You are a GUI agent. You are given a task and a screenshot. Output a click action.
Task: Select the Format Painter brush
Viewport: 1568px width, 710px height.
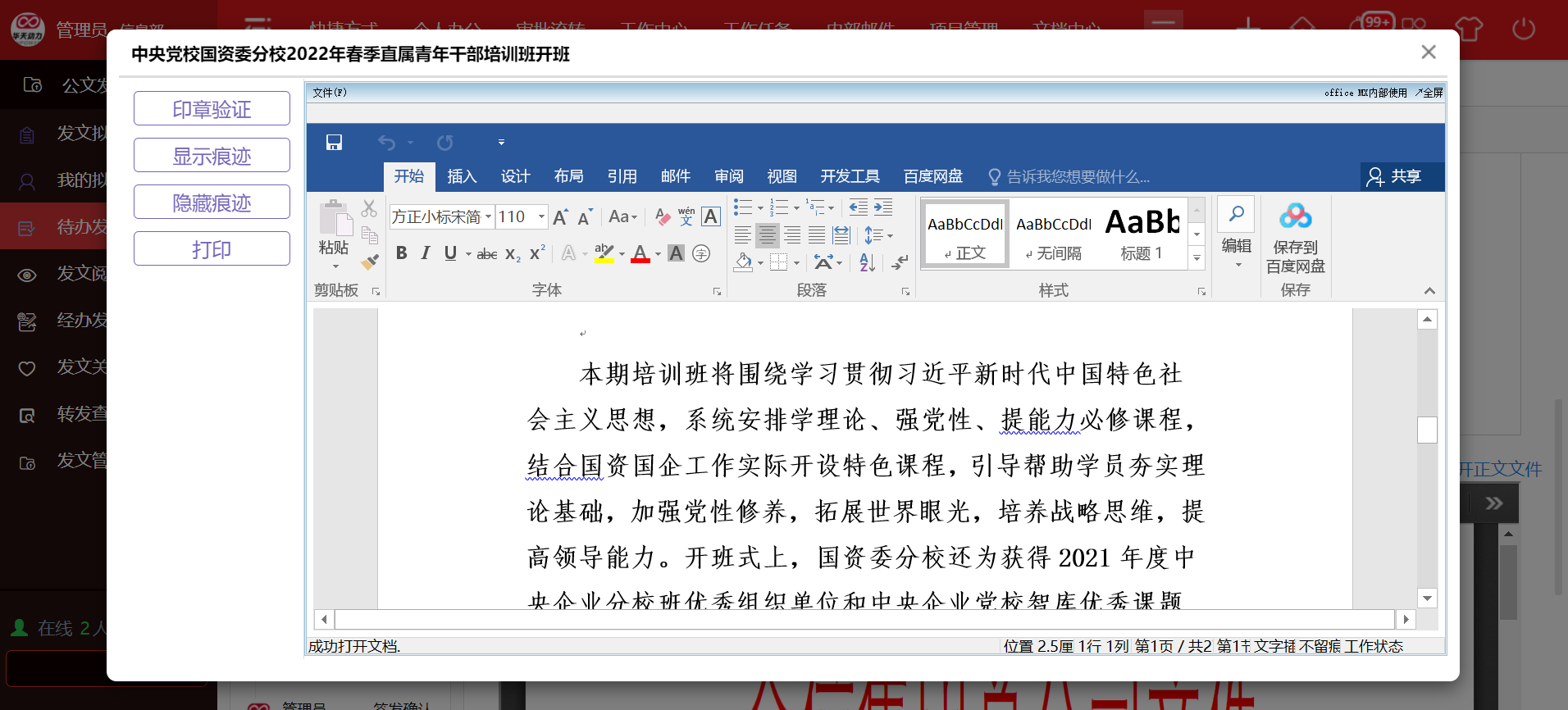(370, 262)
